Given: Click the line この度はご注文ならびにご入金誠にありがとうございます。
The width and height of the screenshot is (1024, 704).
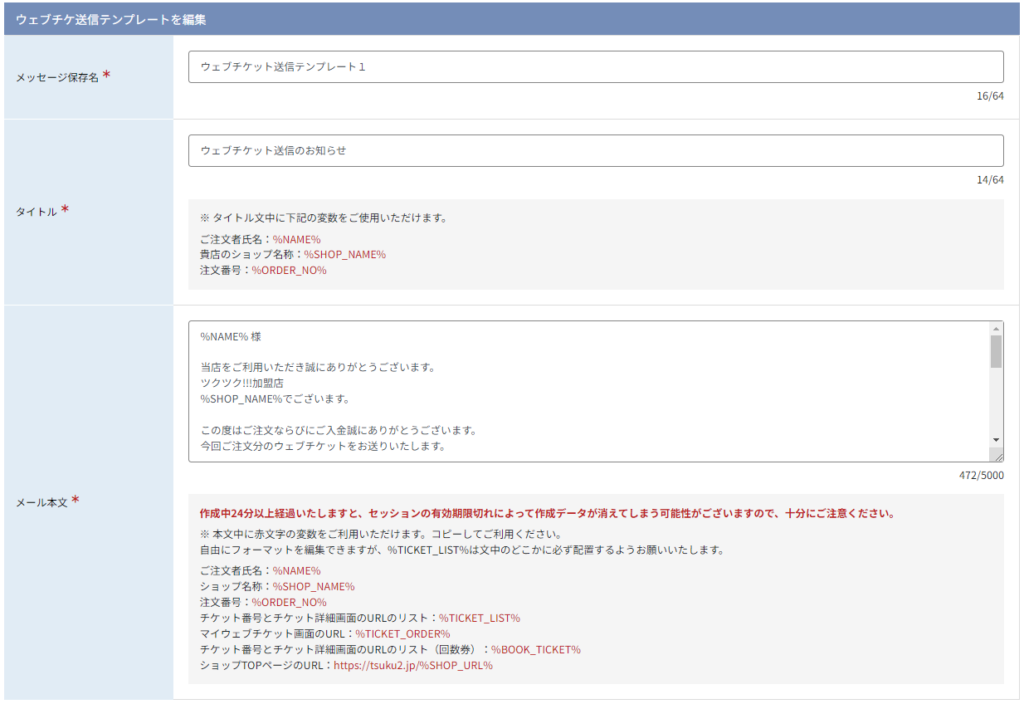Looking at the screenshot, I should click(339, 430).
